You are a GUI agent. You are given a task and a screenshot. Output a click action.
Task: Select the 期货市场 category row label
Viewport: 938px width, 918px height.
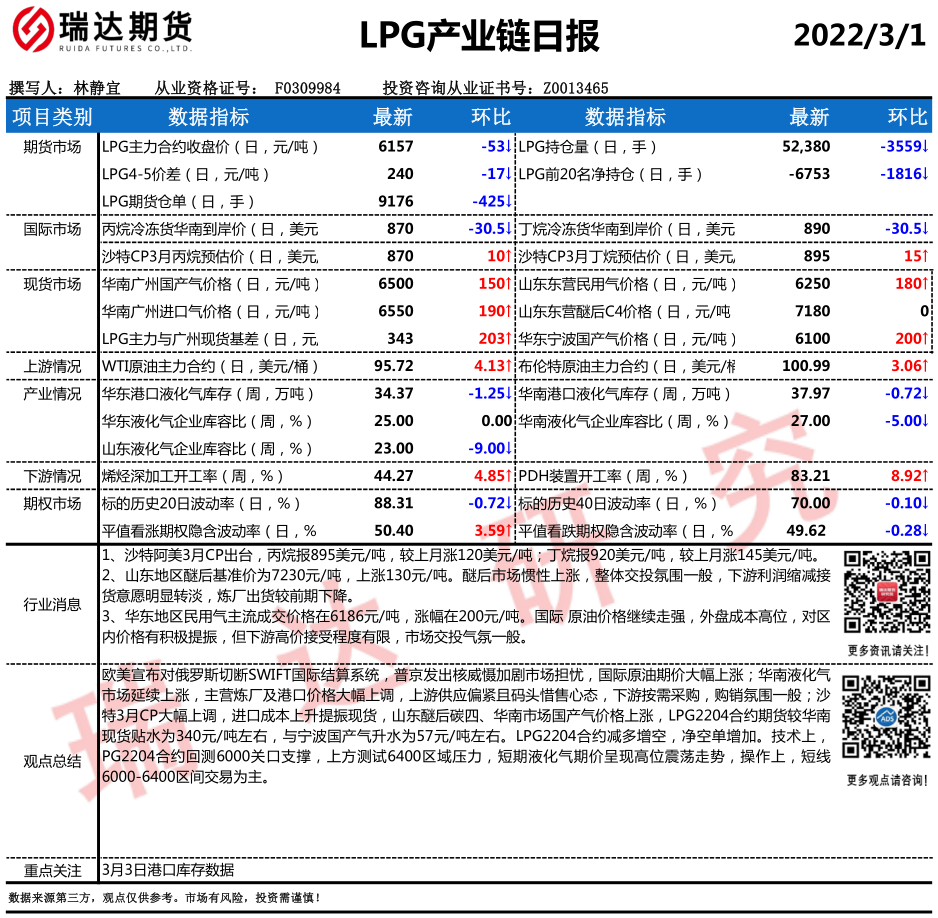tap(52, 147)
